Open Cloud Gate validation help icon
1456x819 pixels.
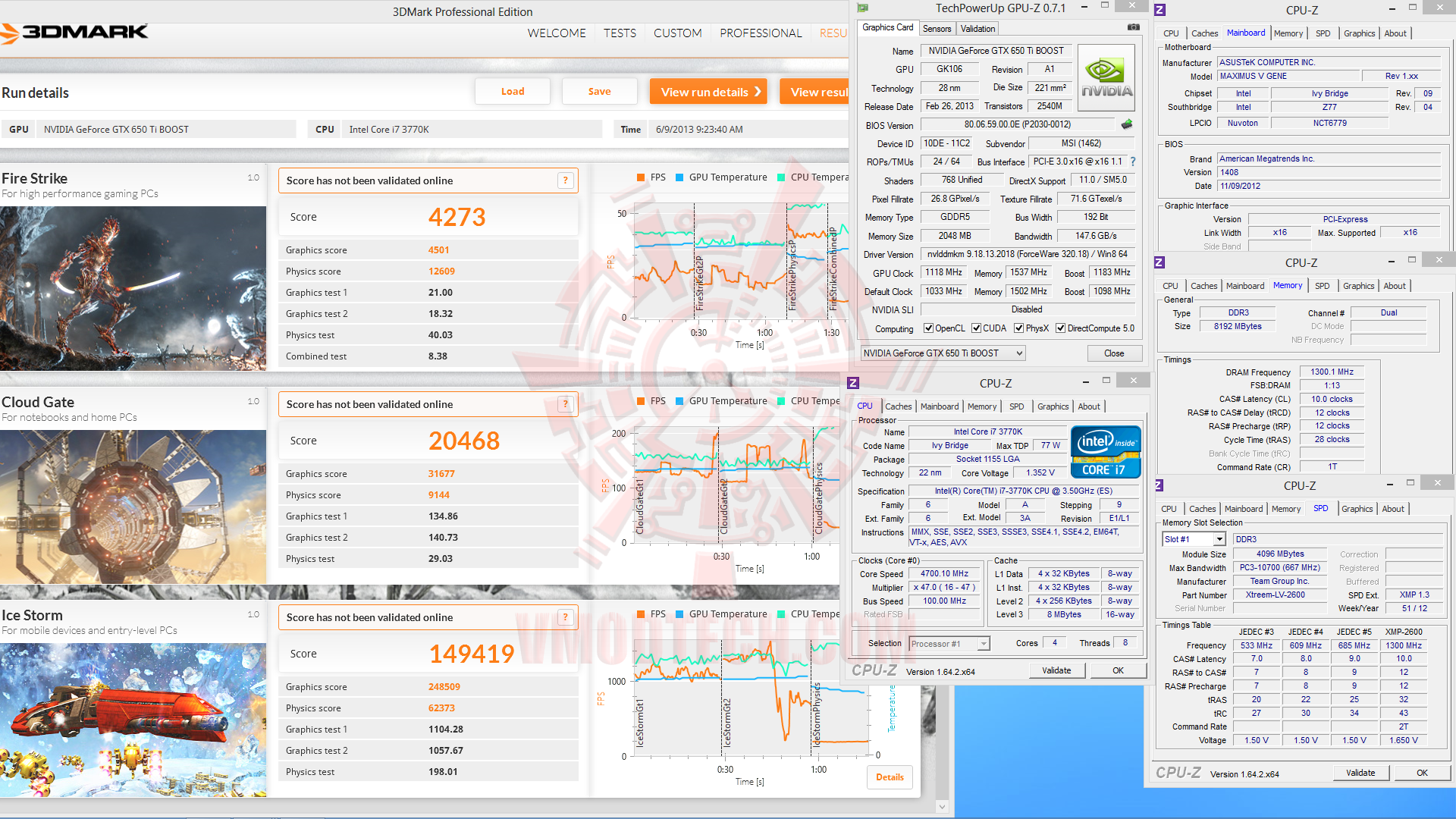pos(565,404)
